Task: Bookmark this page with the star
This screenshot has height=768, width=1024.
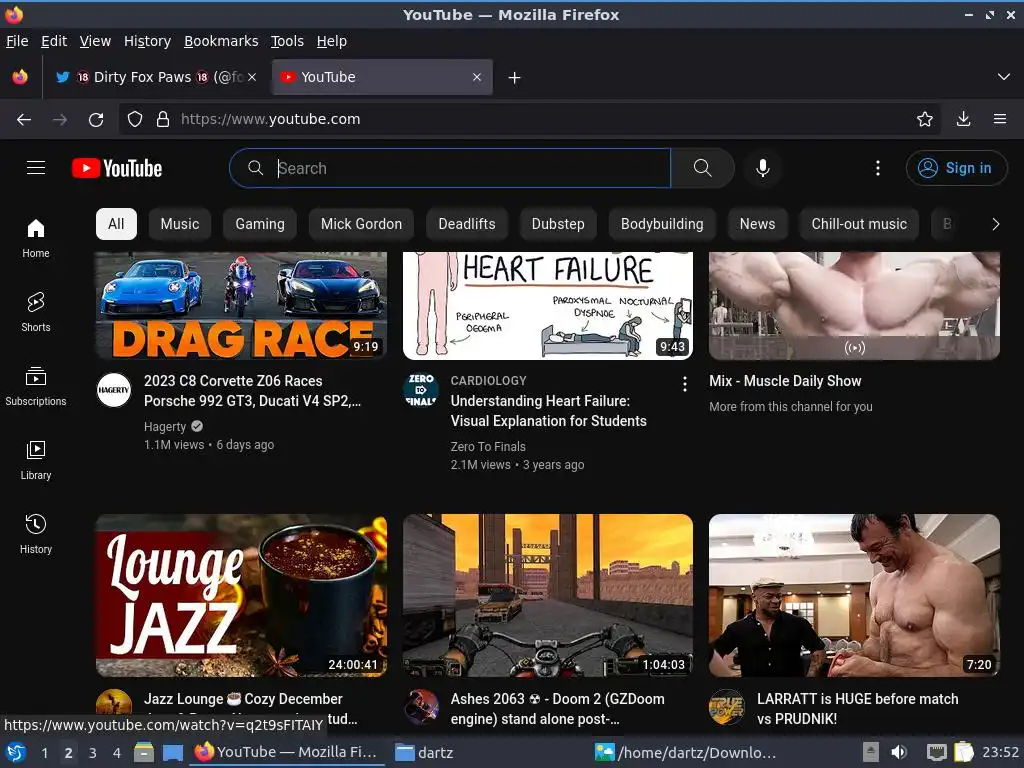Action: [x=925, y=119]
